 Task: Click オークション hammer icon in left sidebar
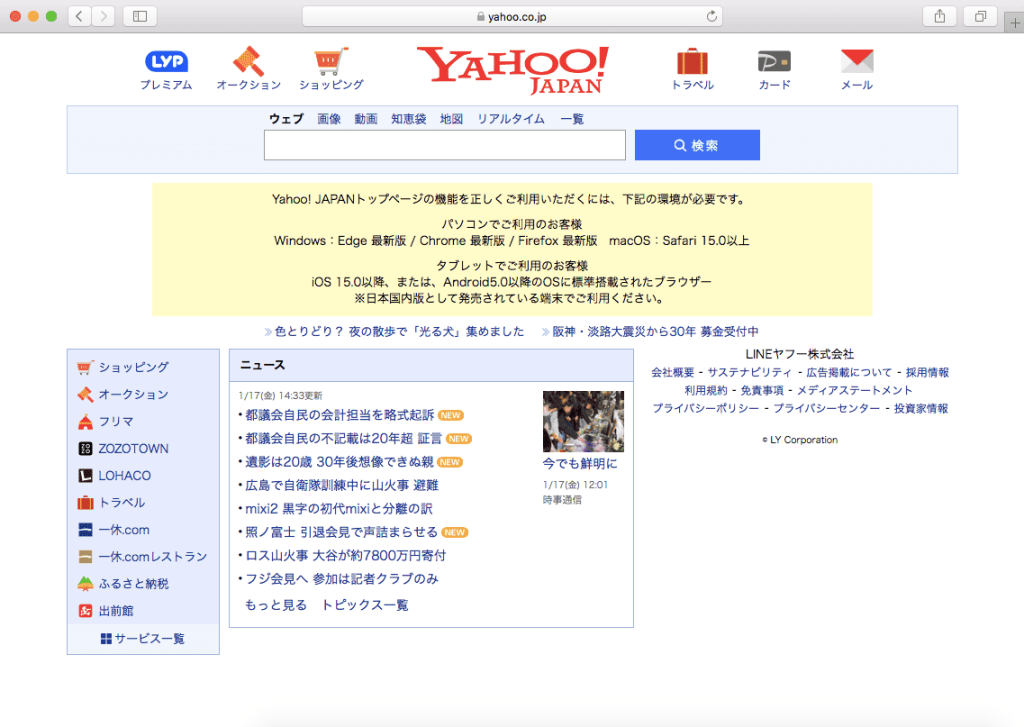85,394
